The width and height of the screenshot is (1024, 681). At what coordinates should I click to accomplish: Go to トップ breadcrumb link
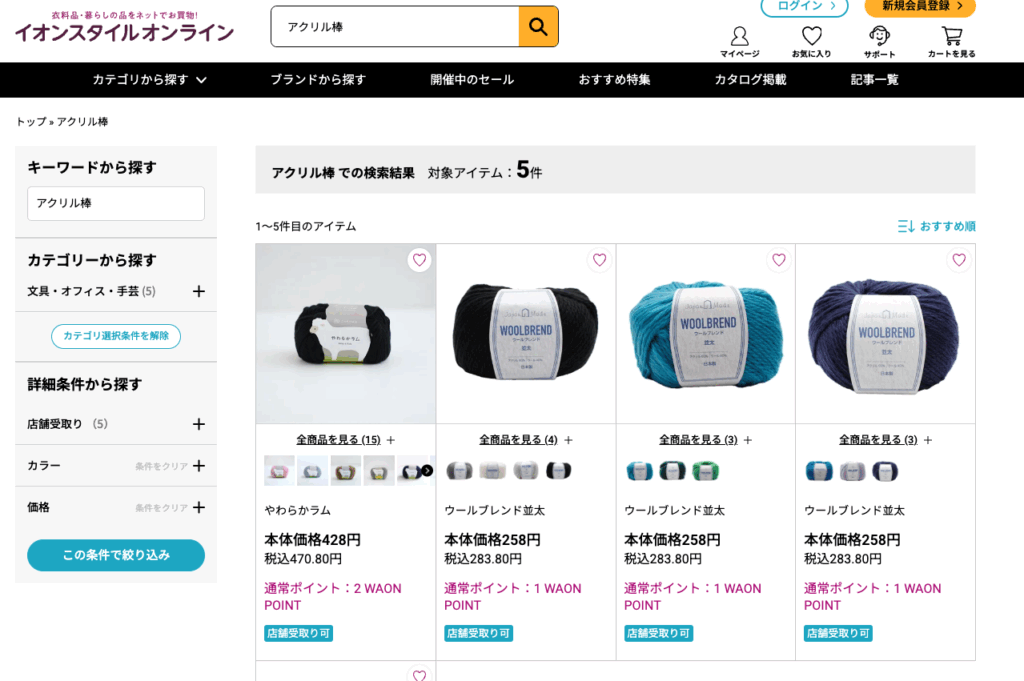[31, 122]
